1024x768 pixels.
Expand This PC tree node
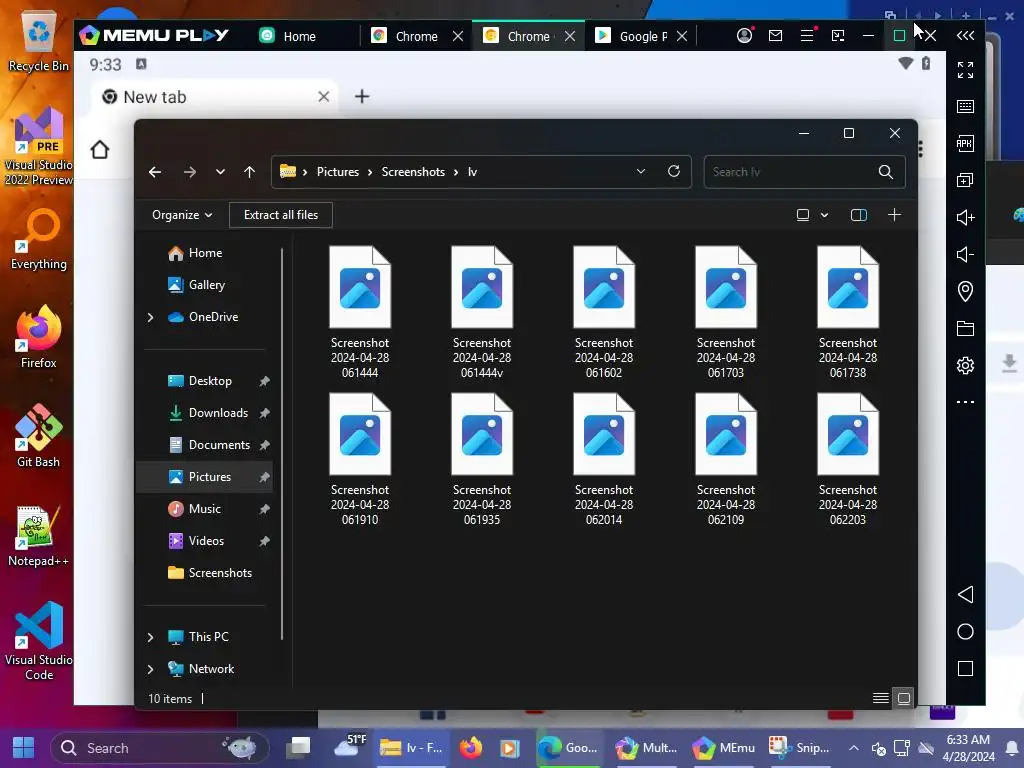[150, 637]
